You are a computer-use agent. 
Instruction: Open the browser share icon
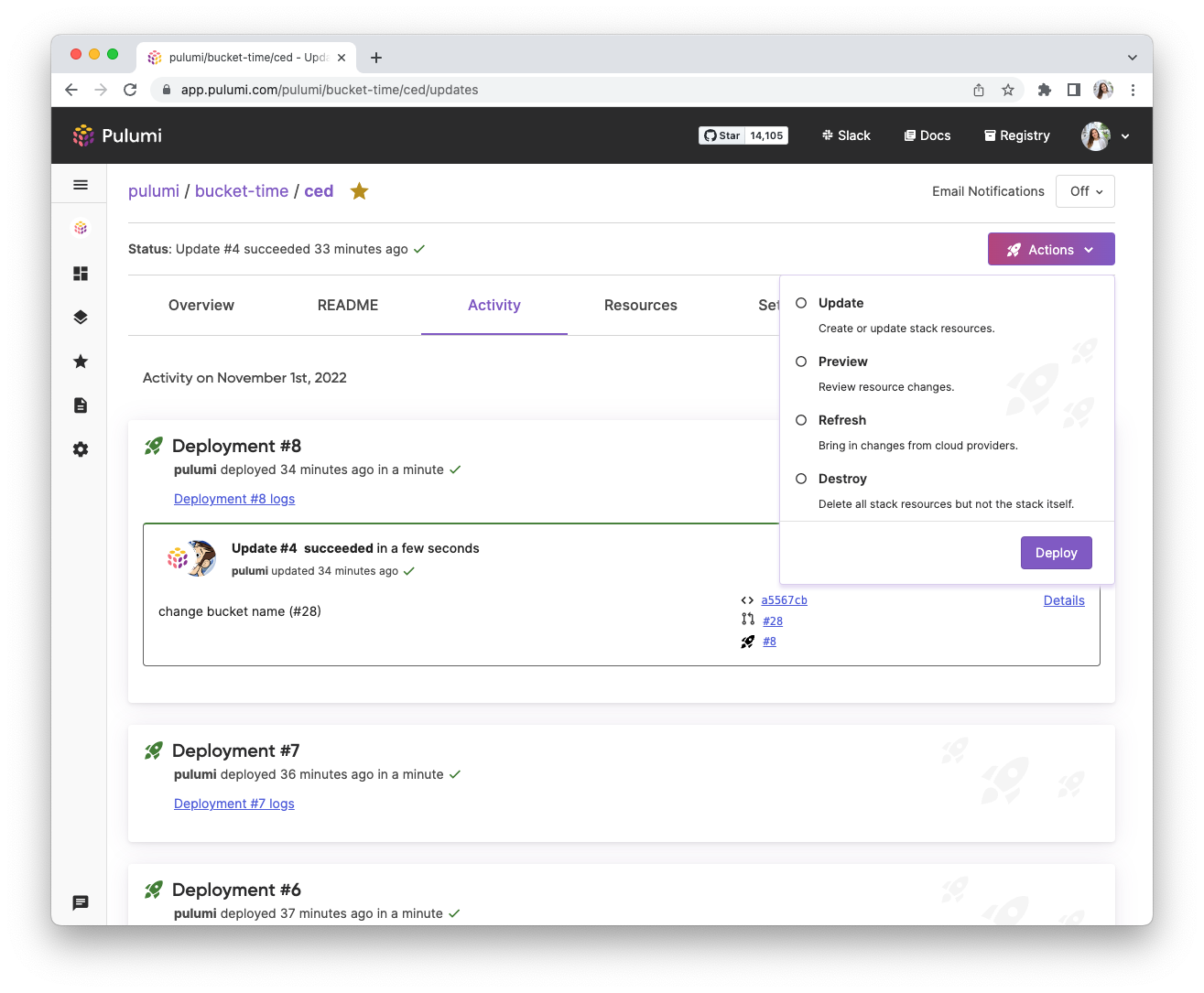click(x=979, y=90)
